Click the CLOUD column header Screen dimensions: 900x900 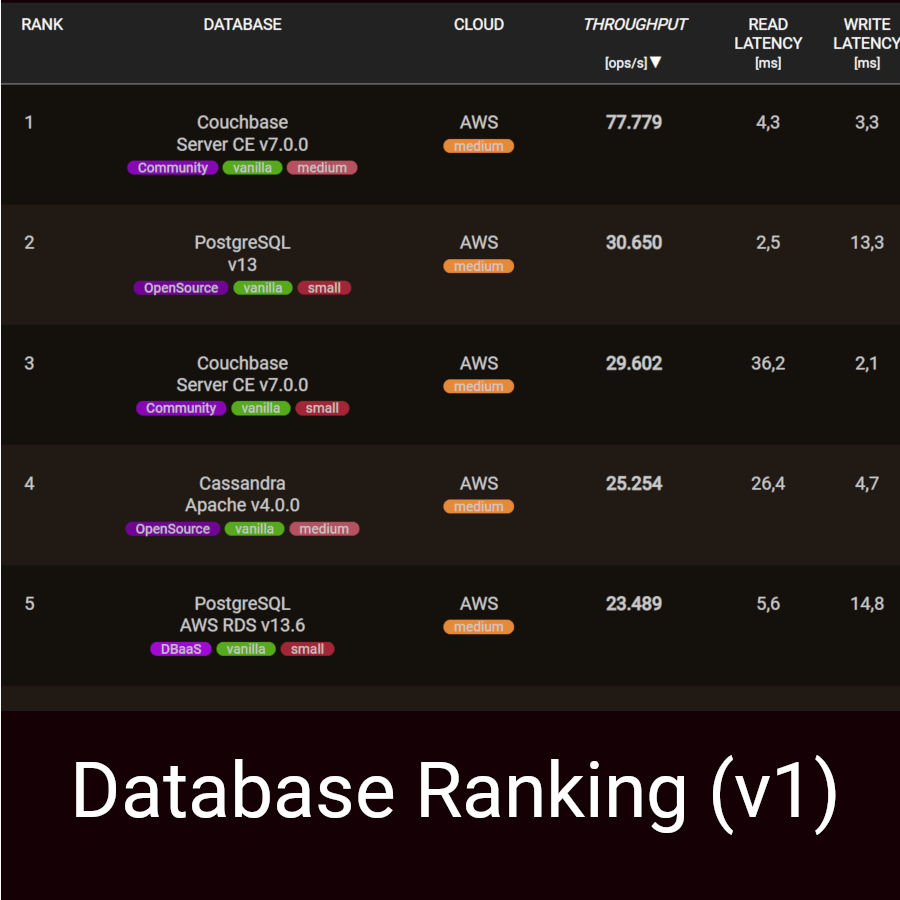tap(478, 24)
